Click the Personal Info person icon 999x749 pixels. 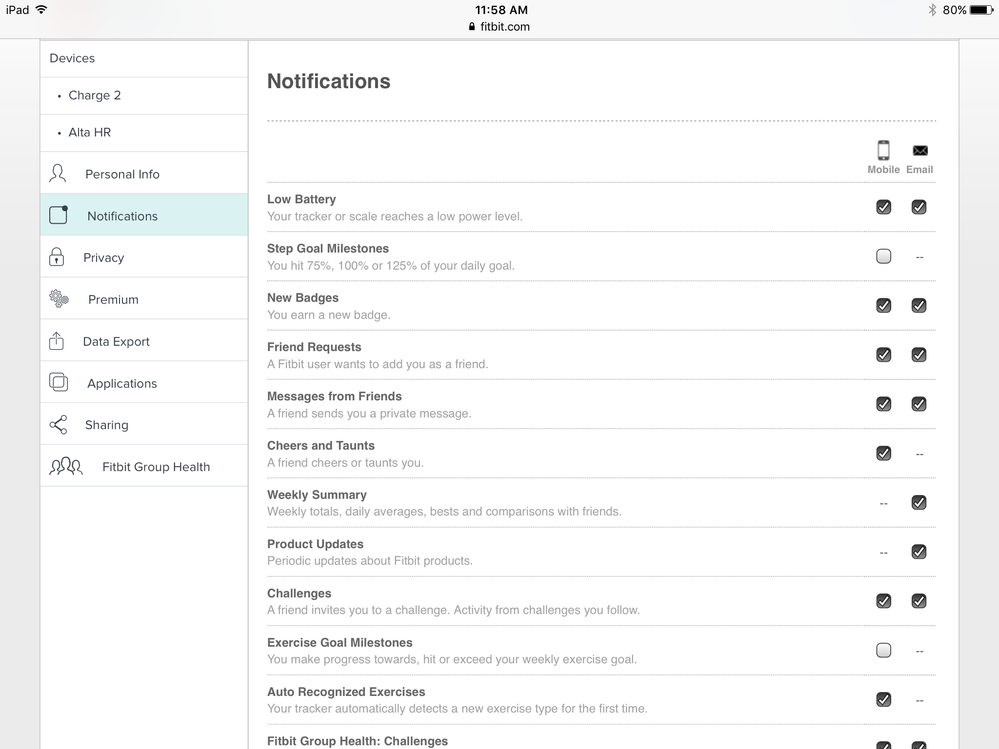click(x=58, y=173)
